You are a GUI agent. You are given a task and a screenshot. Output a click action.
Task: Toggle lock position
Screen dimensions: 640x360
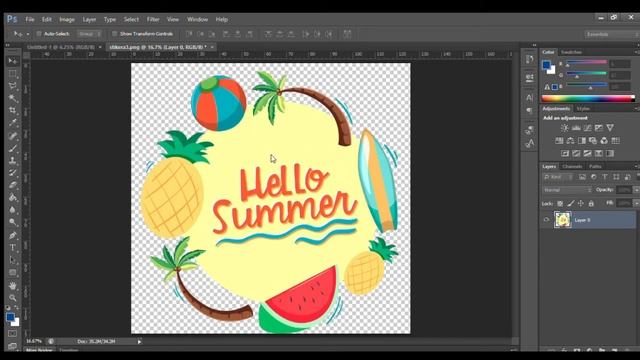581,203
